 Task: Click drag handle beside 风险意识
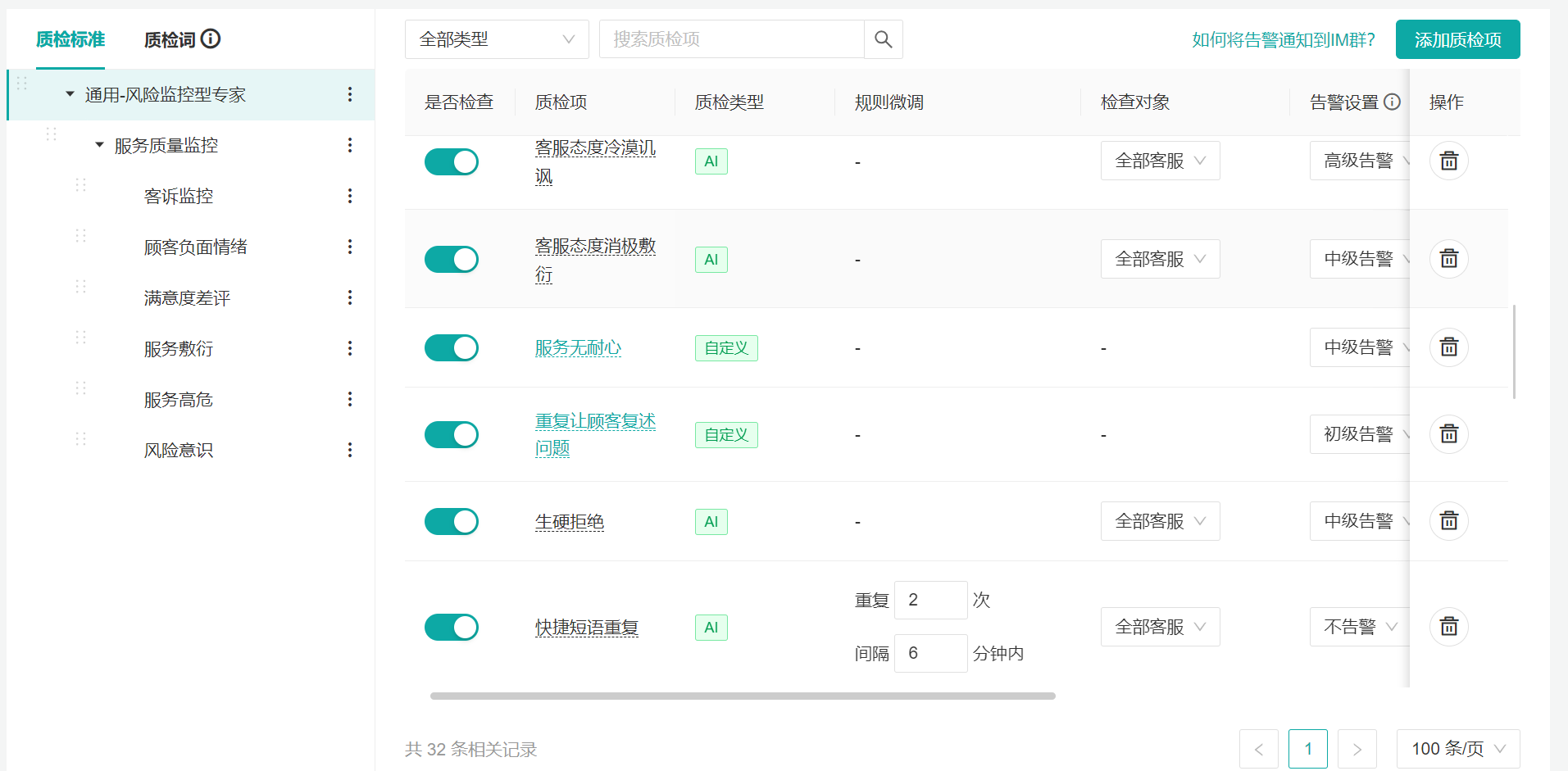point(80,438)
